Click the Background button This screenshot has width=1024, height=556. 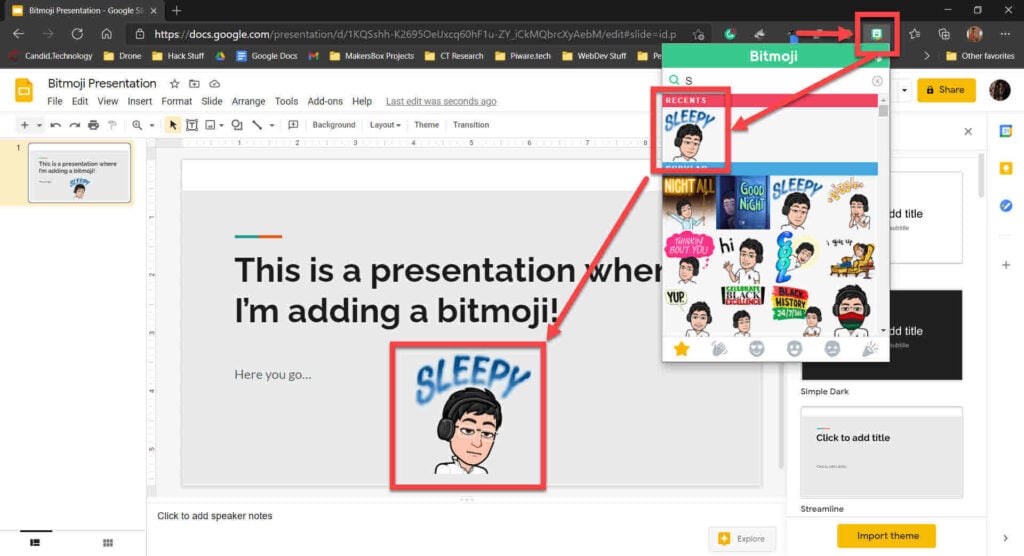click(334, 125)
